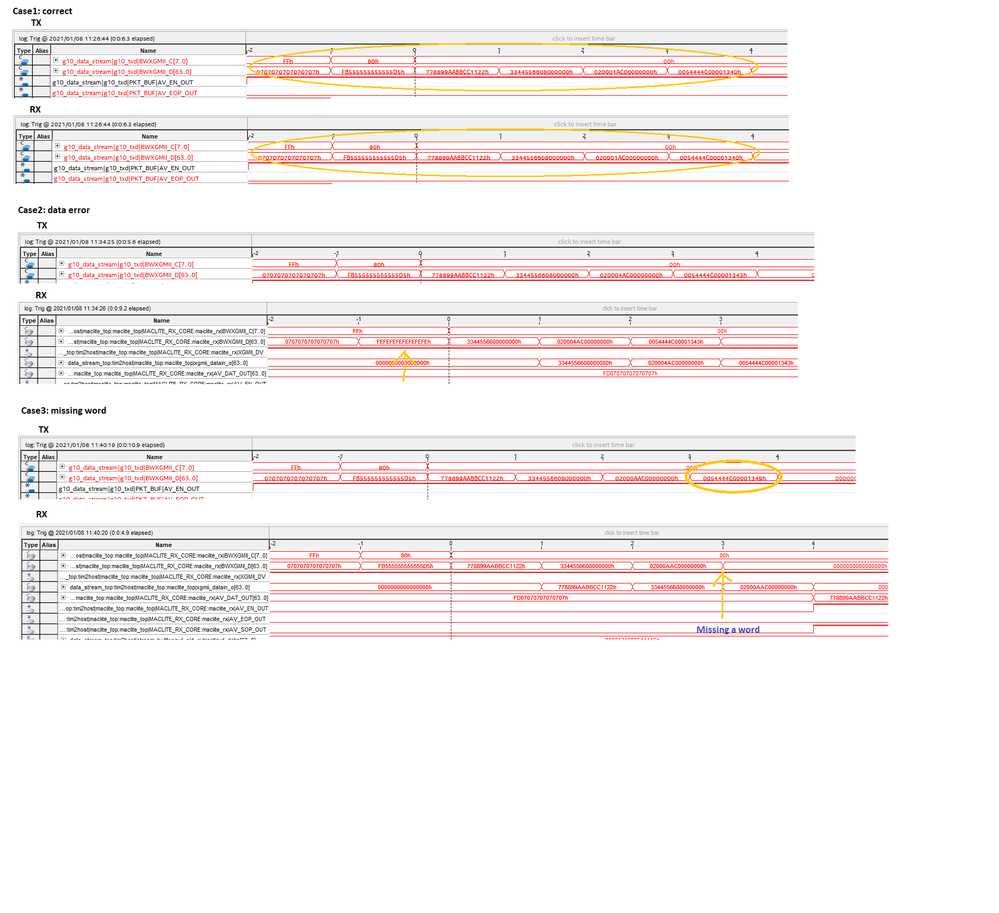This screenshot has width=999, height=913.
Task: Expand AV_DAT_OUT[63..0] bus in Case3 RX
Action: point(64,598)
